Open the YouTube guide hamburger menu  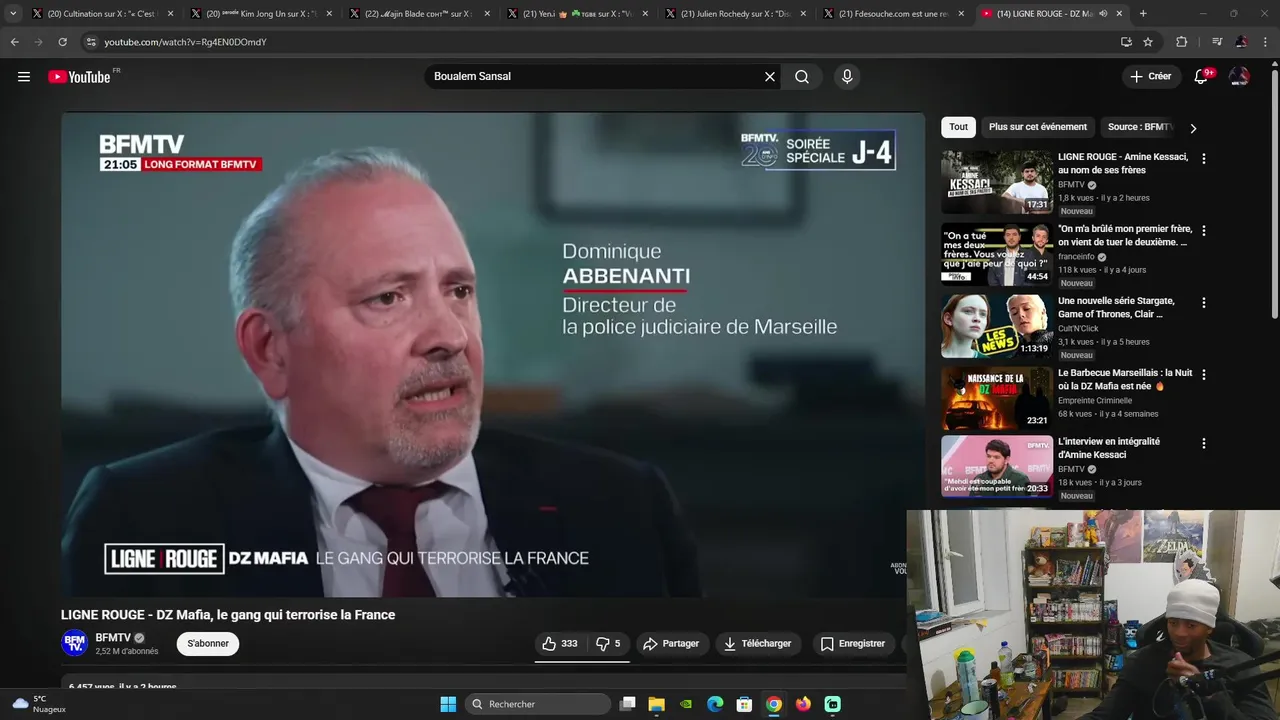point(24,77)
